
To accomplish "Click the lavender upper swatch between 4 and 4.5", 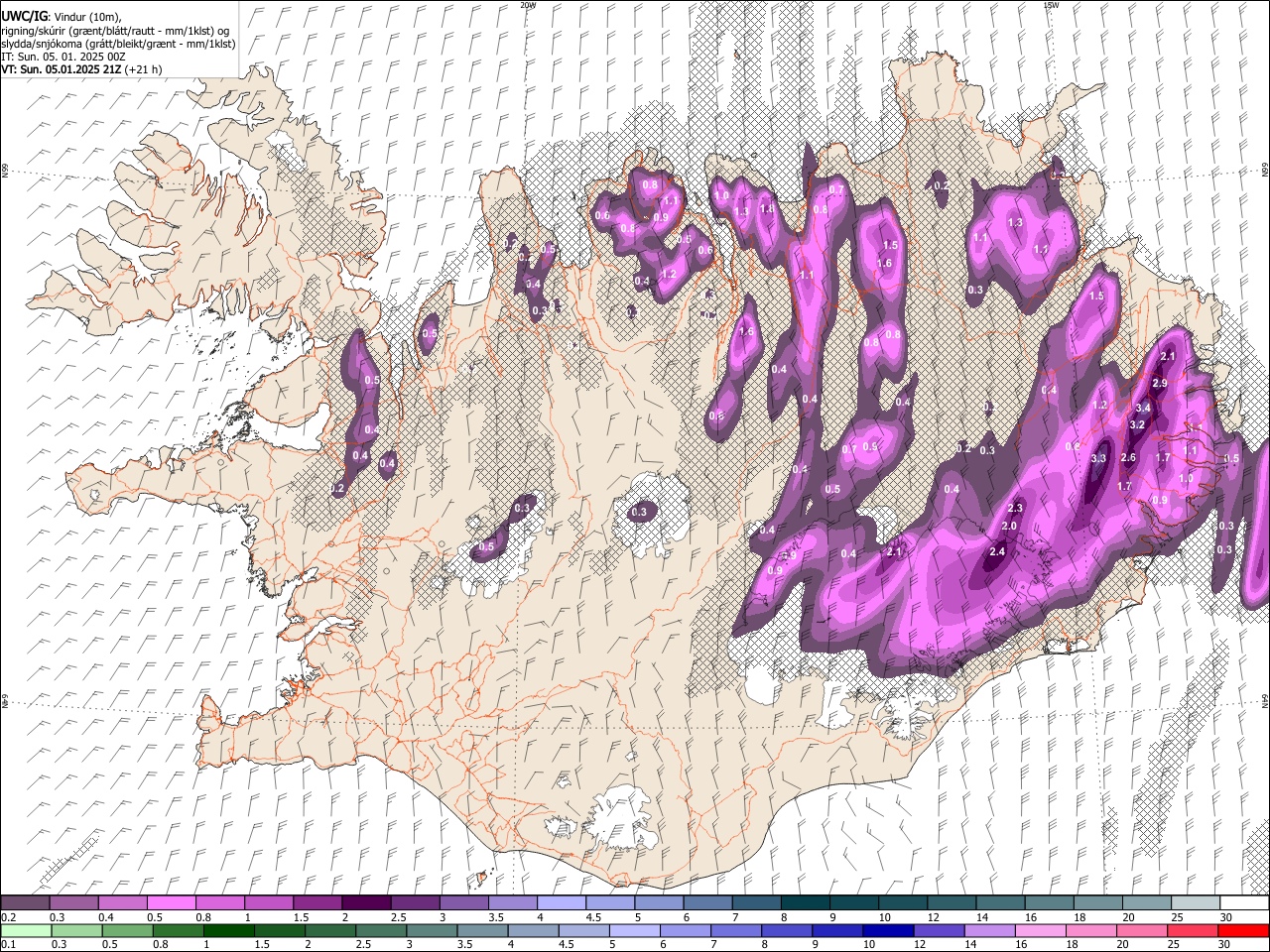I will [561, 902].
